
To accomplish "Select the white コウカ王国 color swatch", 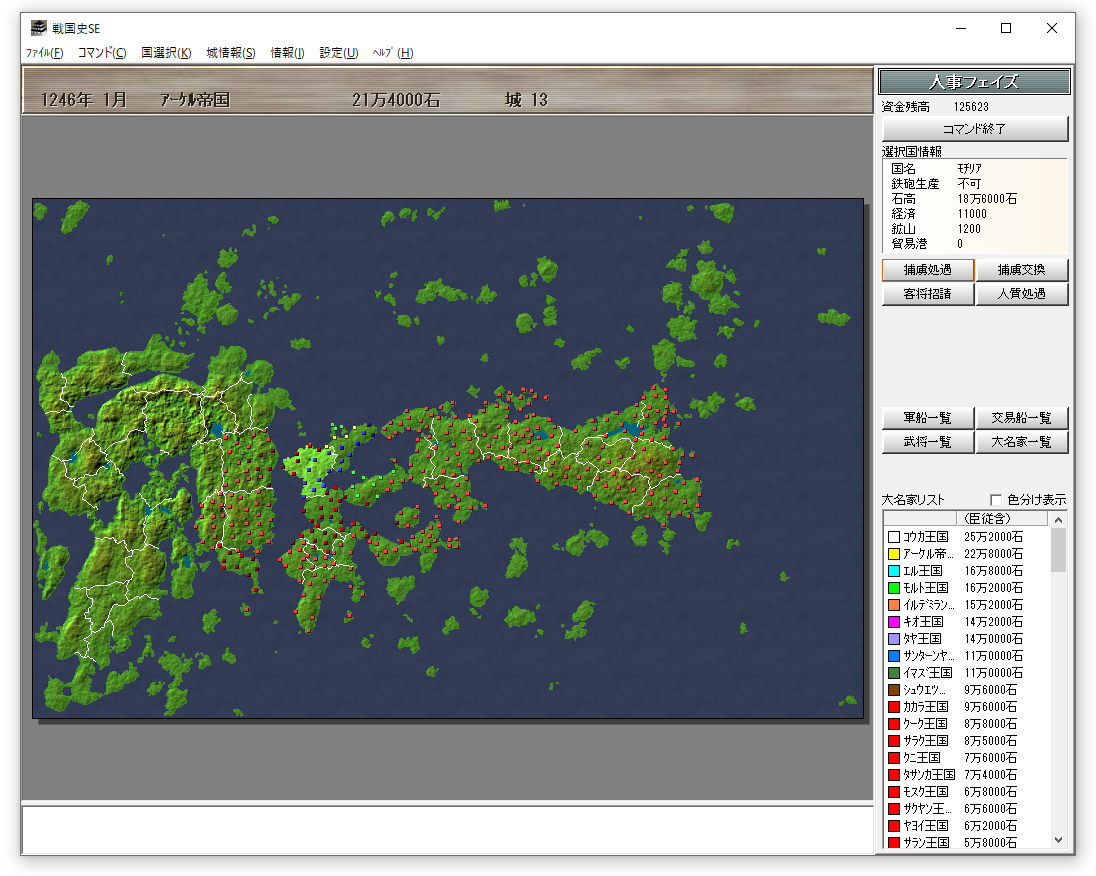I will [x=893, y=537].
